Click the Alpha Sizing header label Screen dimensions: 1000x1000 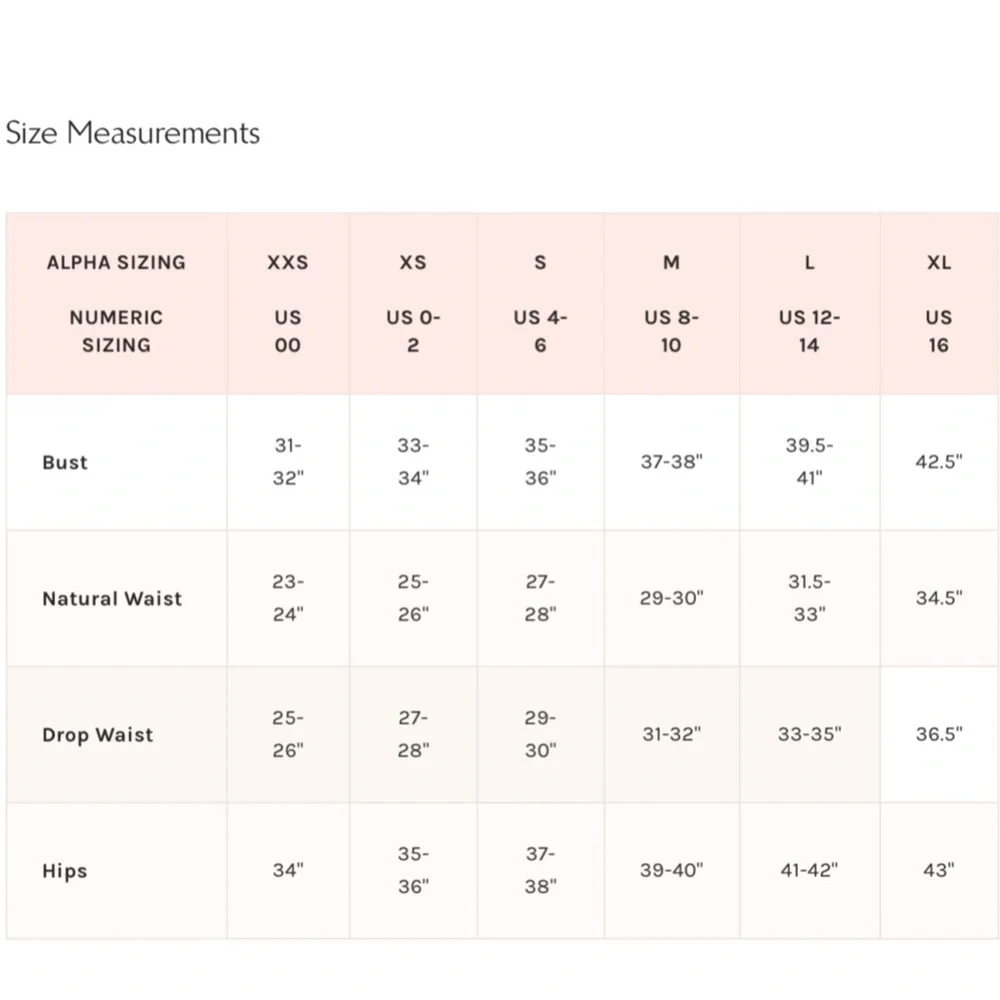click(x=116, y=262)
